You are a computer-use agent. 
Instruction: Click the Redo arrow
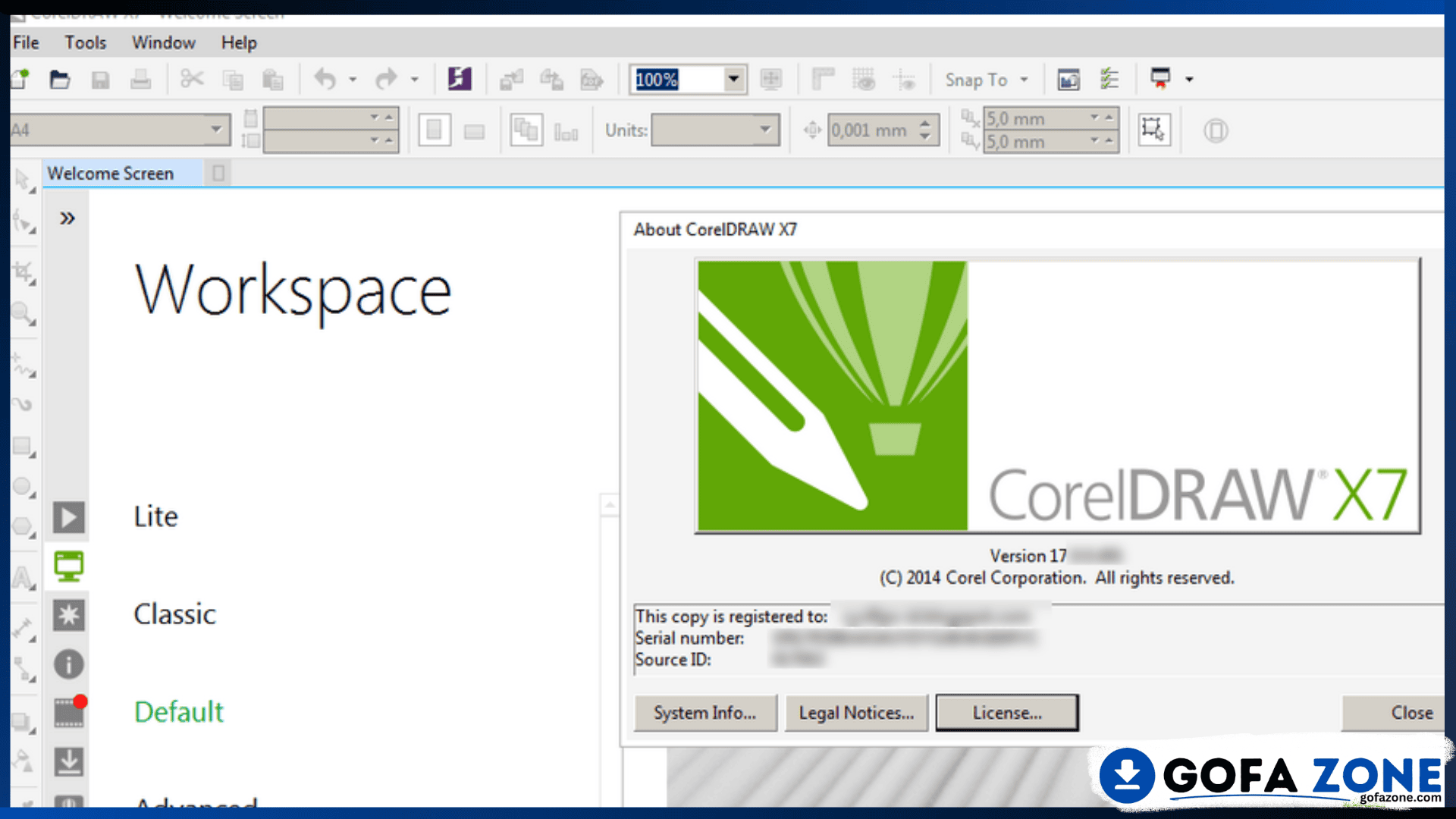(x=387, y=79)
